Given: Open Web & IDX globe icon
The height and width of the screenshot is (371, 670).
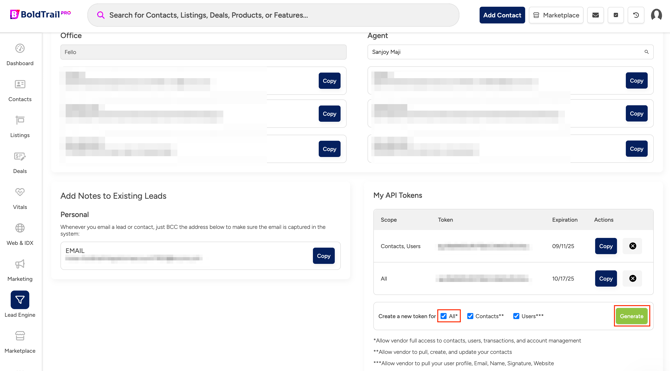Looking at the screenshot, I should [20, 228].
